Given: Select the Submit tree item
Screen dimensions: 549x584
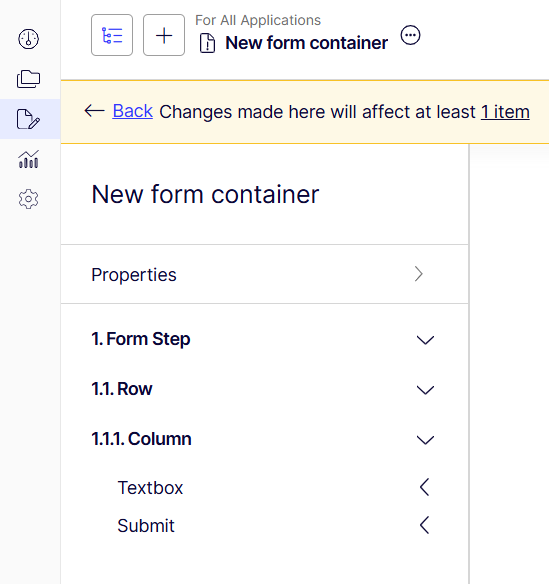Looking at the screenshot, I should click(x=146, y=526).
